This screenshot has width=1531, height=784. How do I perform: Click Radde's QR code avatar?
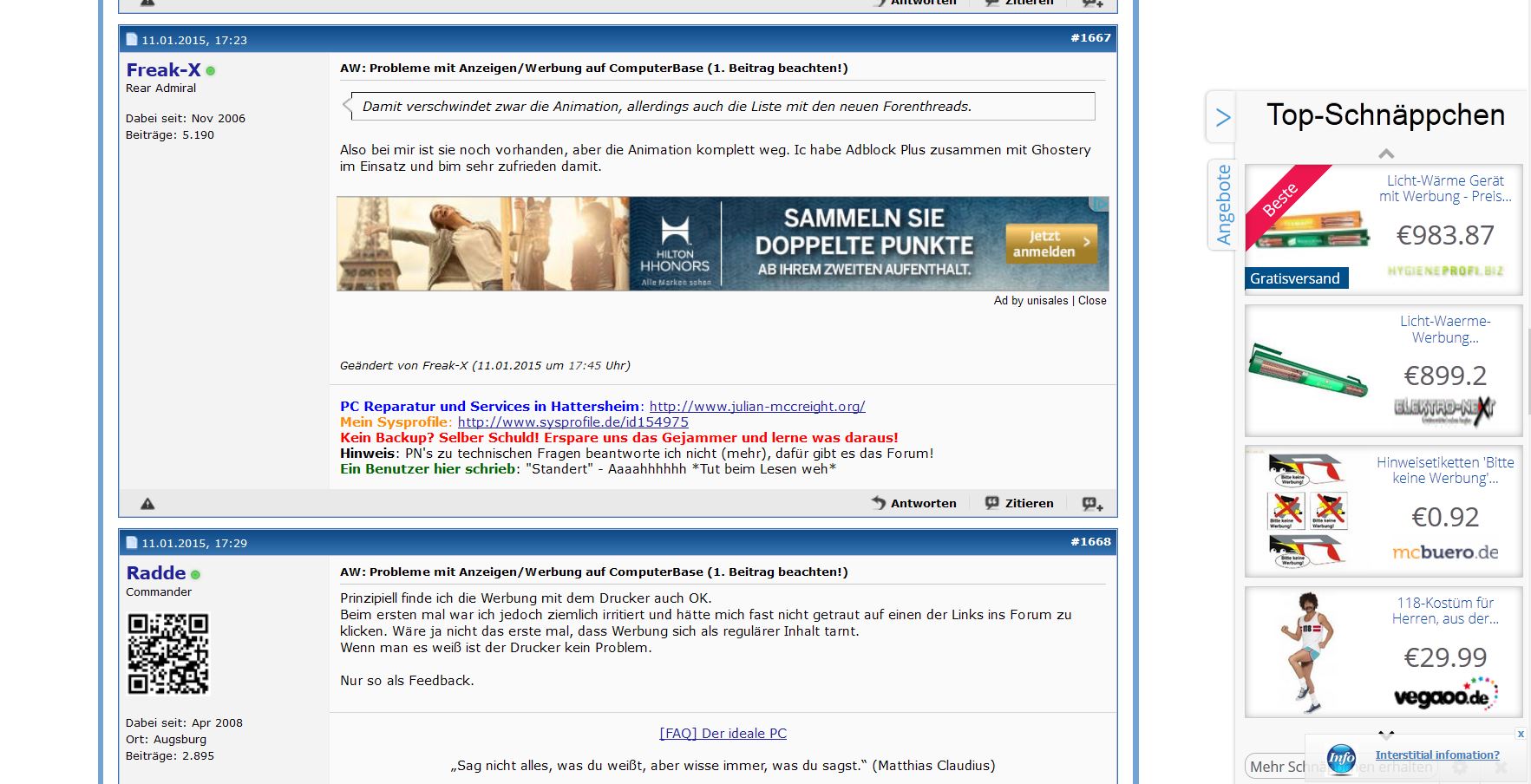click(x=168, y=654)
